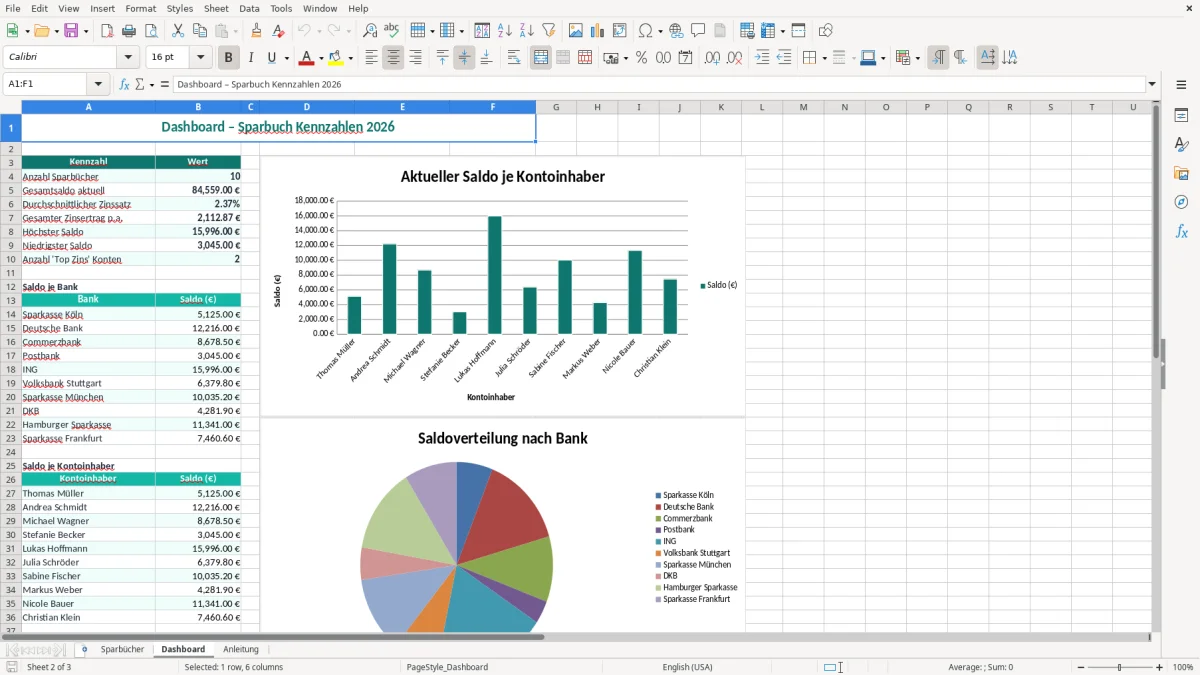This screenshot has width=1200, height=675.
Task: Click Increase Indent icon
Action: click(x=762, y=58)
